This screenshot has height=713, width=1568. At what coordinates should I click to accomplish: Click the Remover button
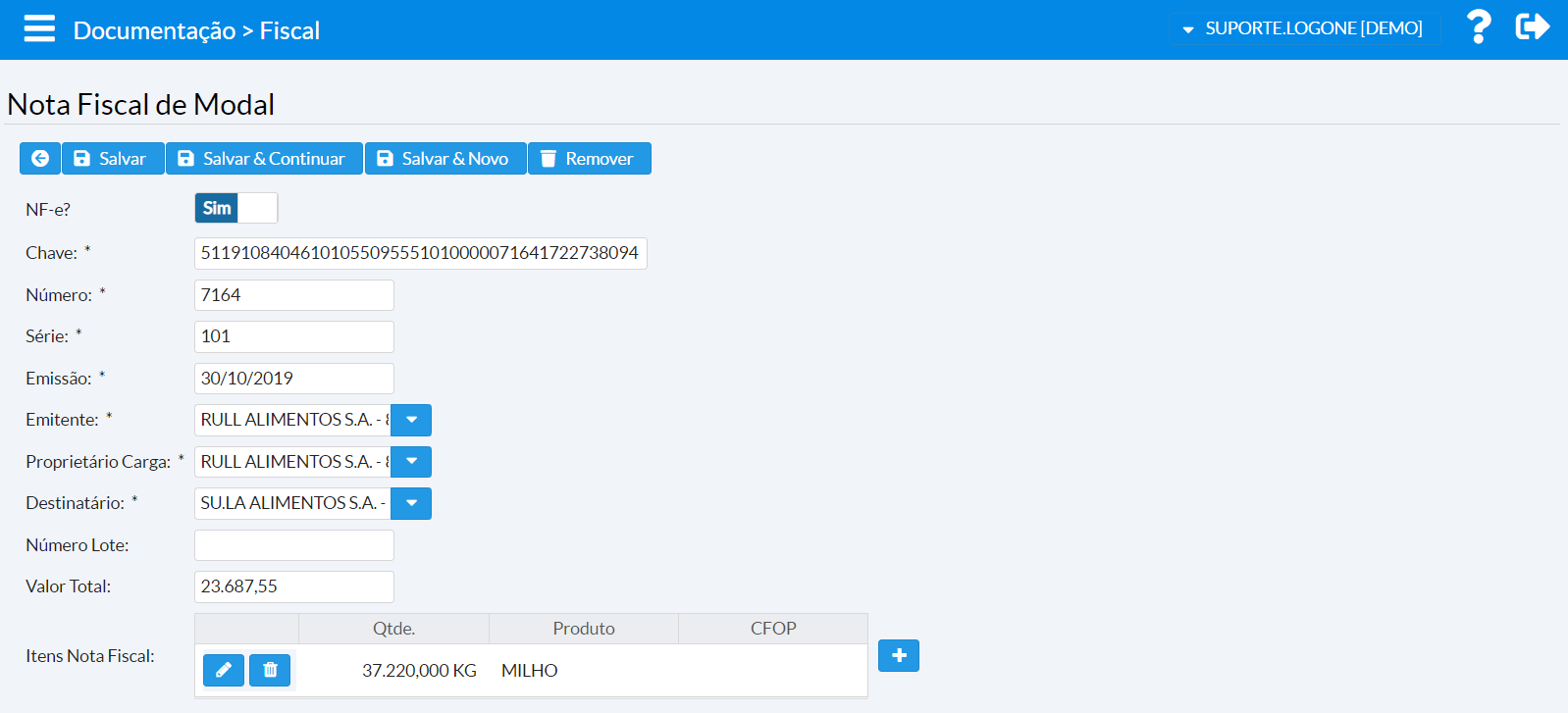click(589, 159)
